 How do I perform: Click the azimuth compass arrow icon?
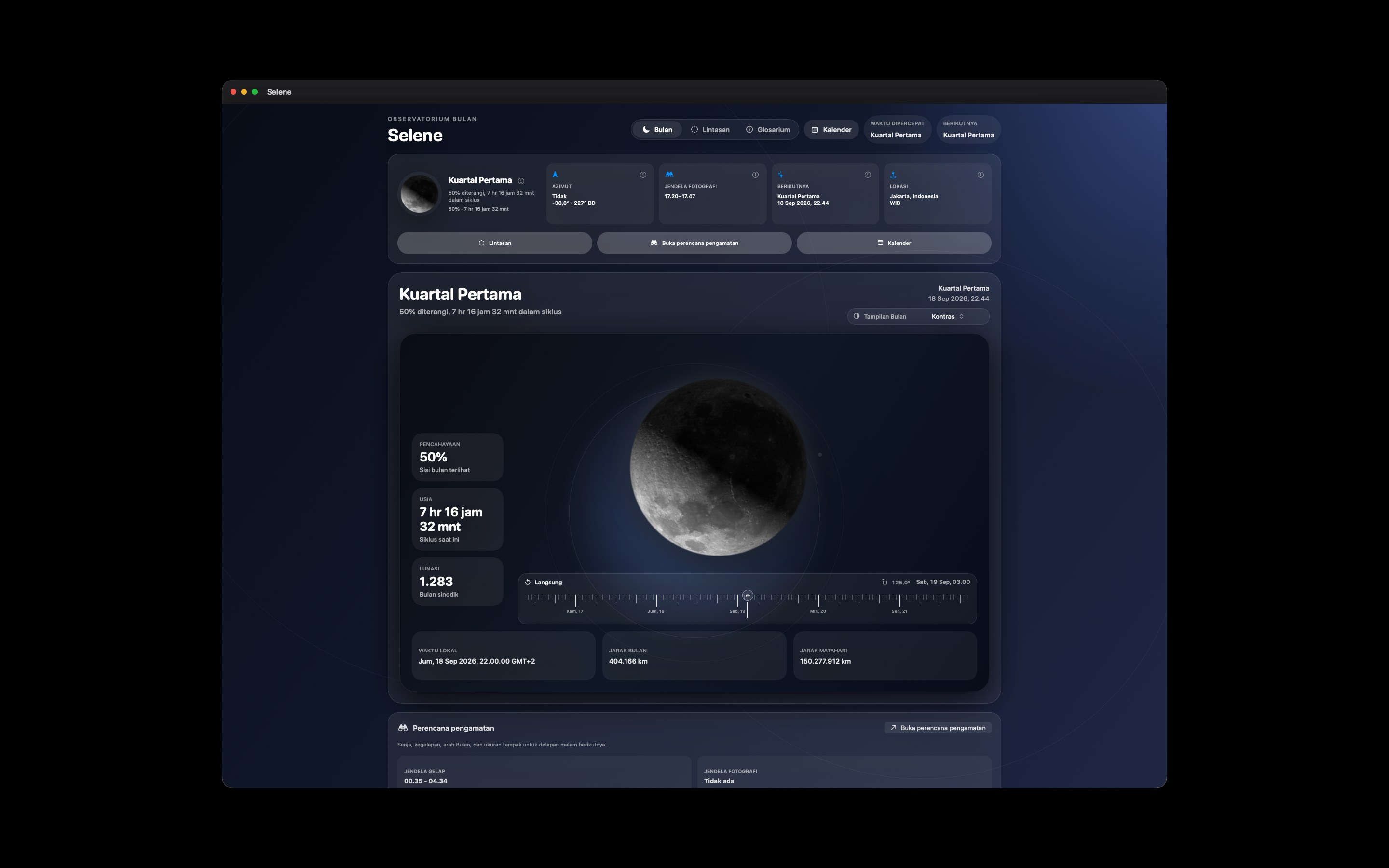555,175
